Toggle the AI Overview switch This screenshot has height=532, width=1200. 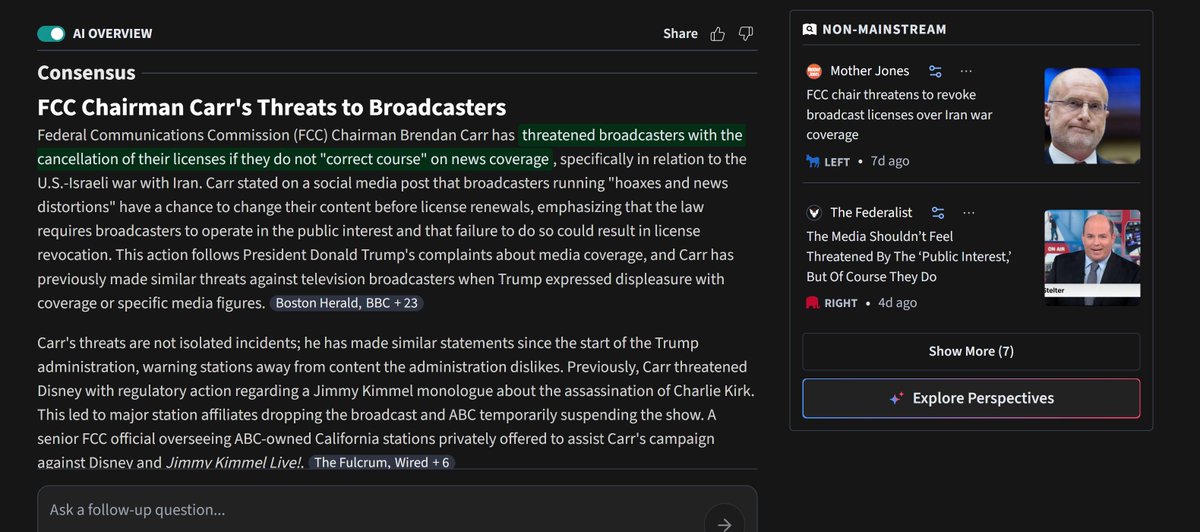pyautogui.click(x=51, y=33)
